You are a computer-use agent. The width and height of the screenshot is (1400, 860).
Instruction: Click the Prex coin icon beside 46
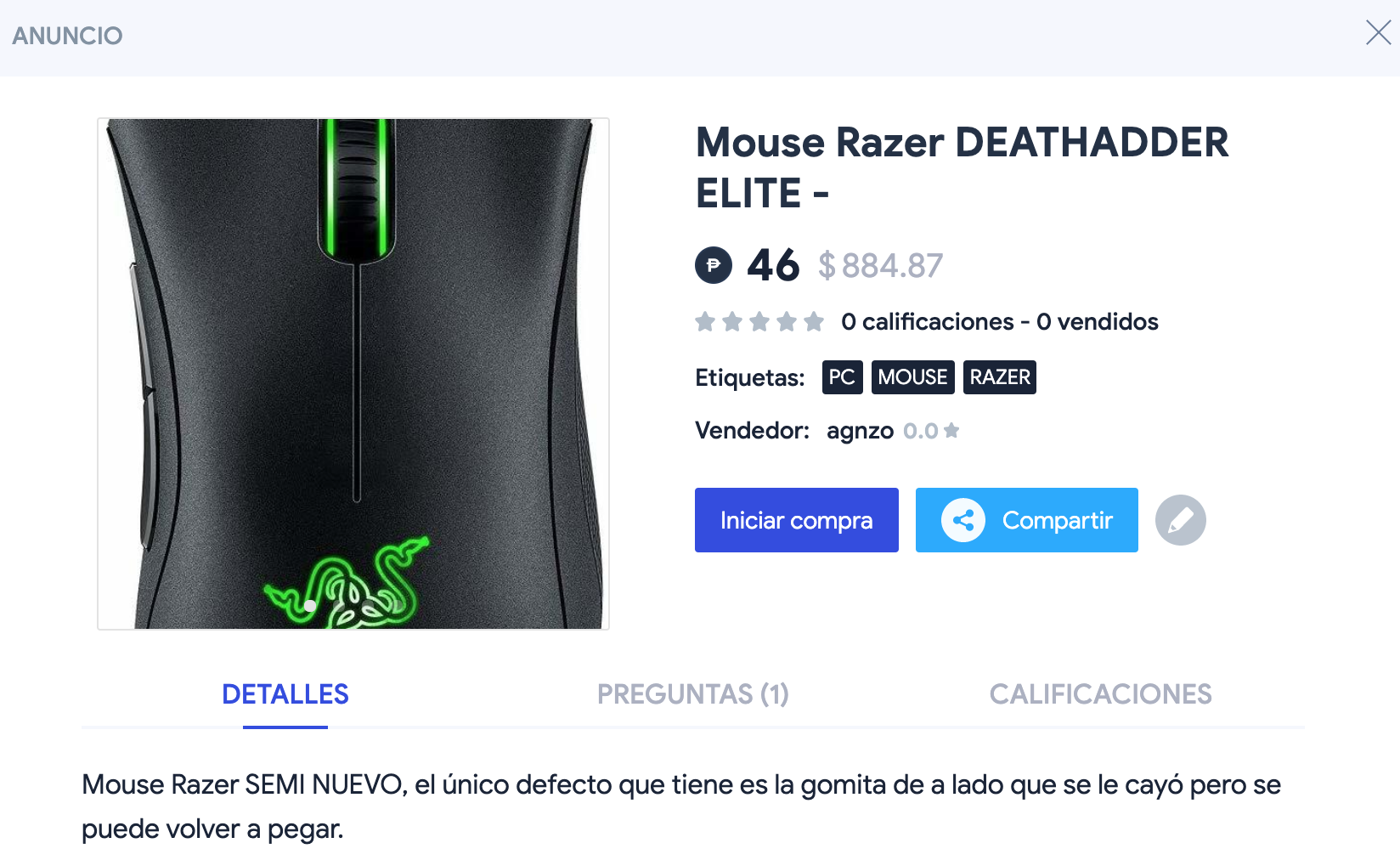tap(714, 265)
